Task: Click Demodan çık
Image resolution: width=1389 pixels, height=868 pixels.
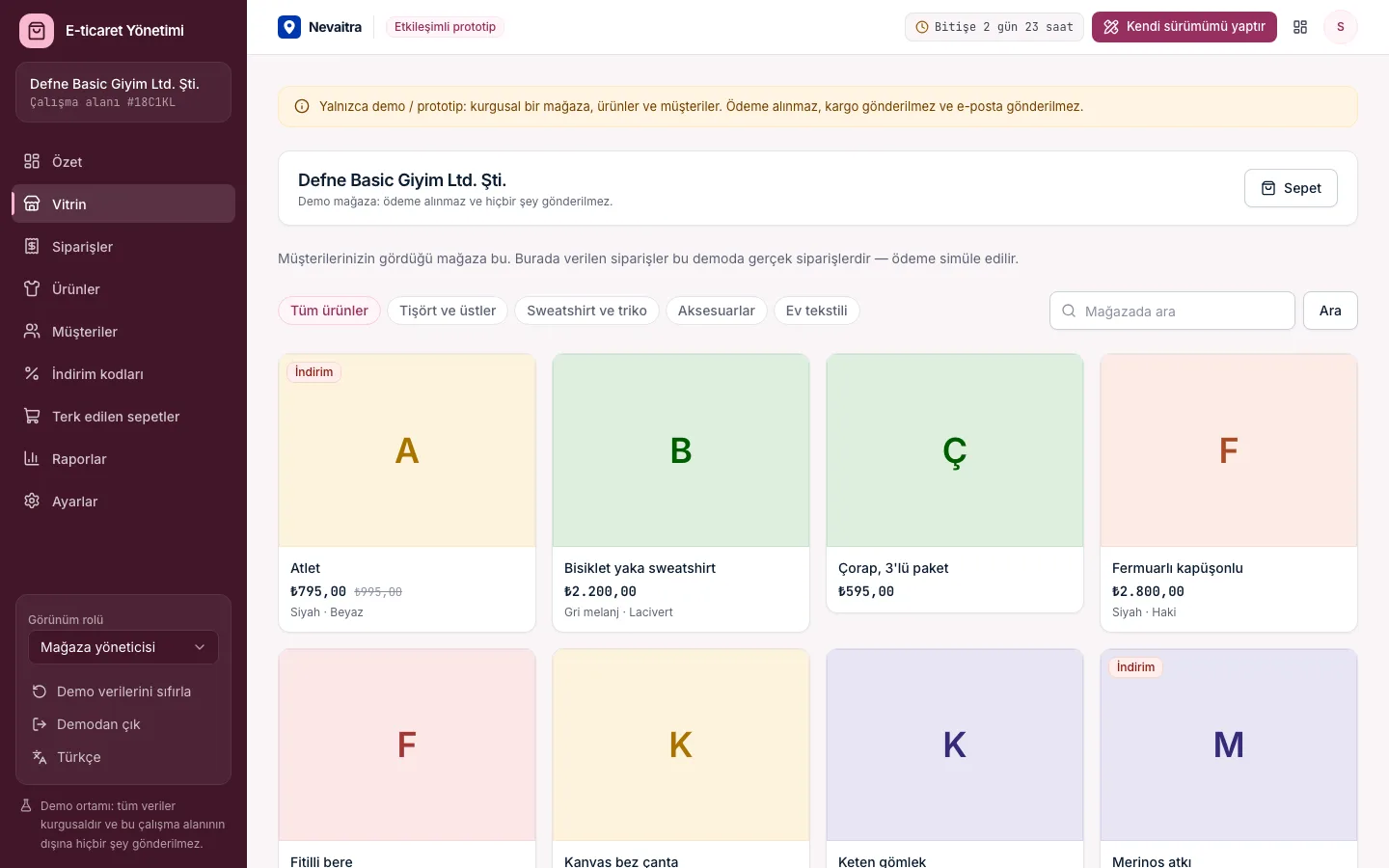Action: point(123,724)
